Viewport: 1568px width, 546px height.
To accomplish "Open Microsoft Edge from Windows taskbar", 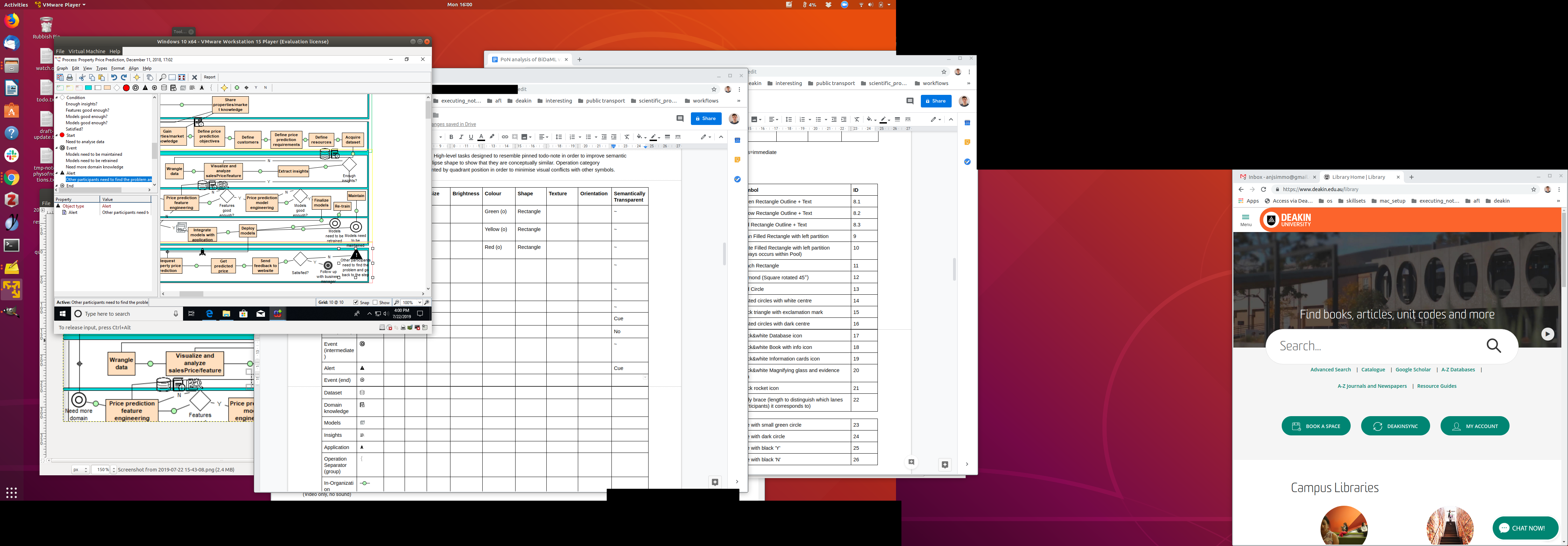I will [209, 314].
